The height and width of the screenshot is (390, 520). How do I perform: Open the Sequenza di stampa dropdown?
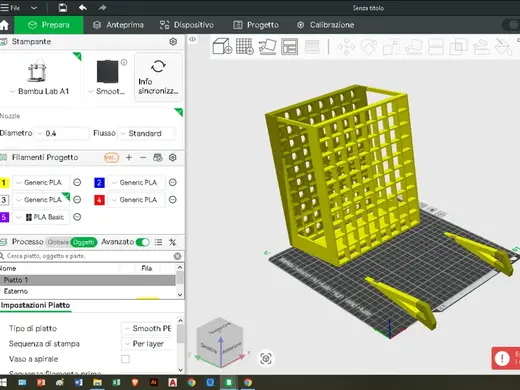(148, 344)
